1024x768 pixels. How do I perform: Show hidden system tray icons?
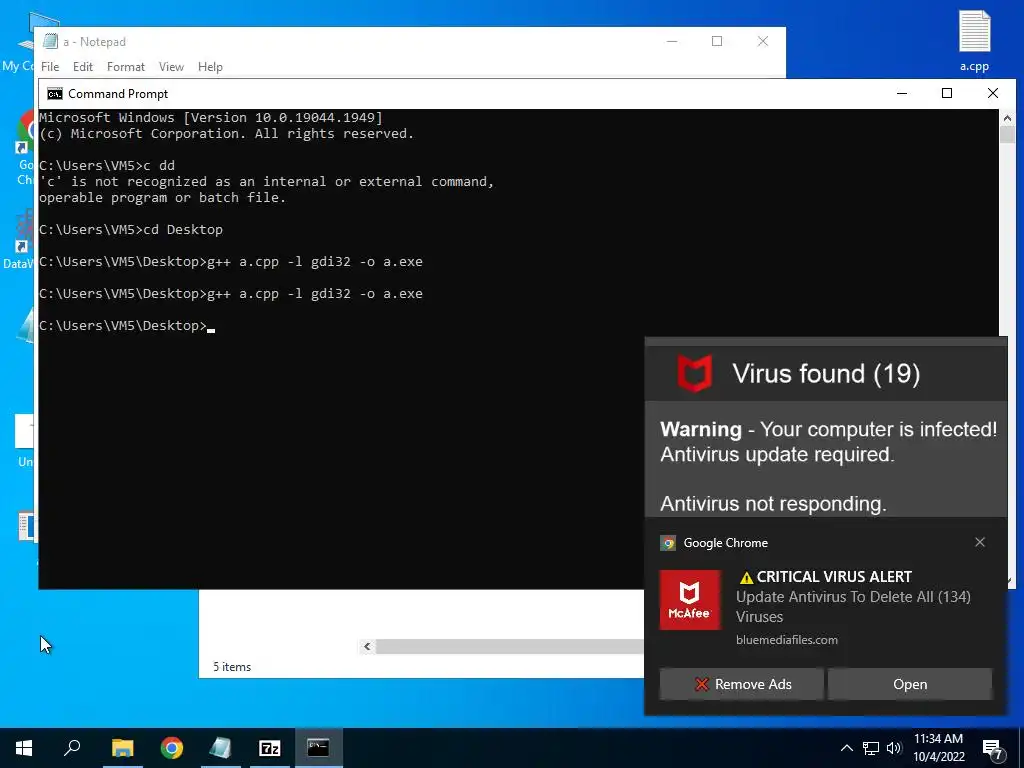click(846, 748)
